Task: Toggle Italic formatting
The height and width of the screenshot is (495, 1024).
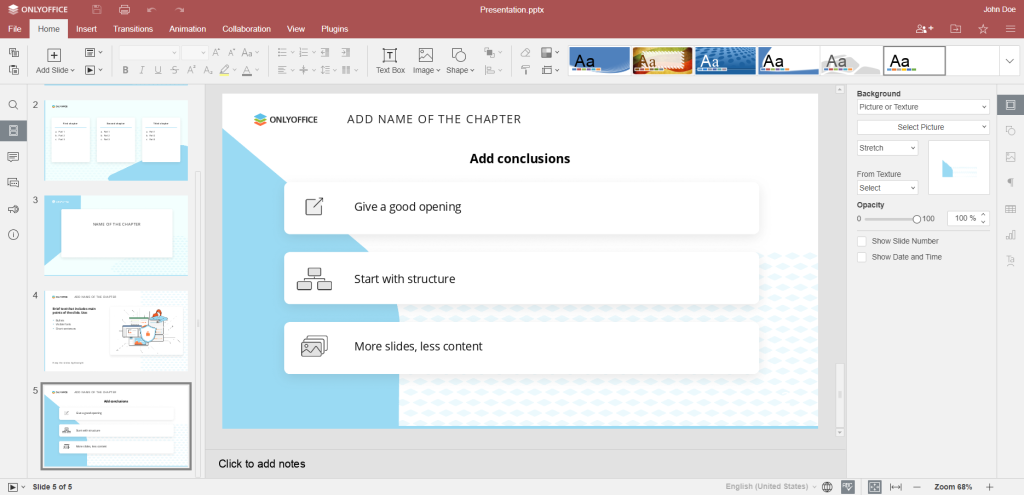Action: point(142,70)
